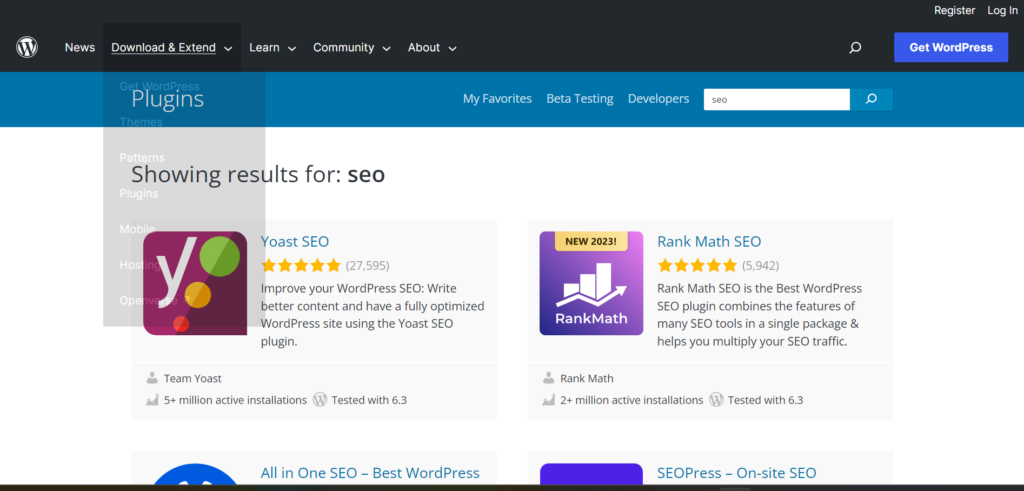Click the Yoast SEO star rating
Screen dimensions: 1024x491
[x=300, y=265]
